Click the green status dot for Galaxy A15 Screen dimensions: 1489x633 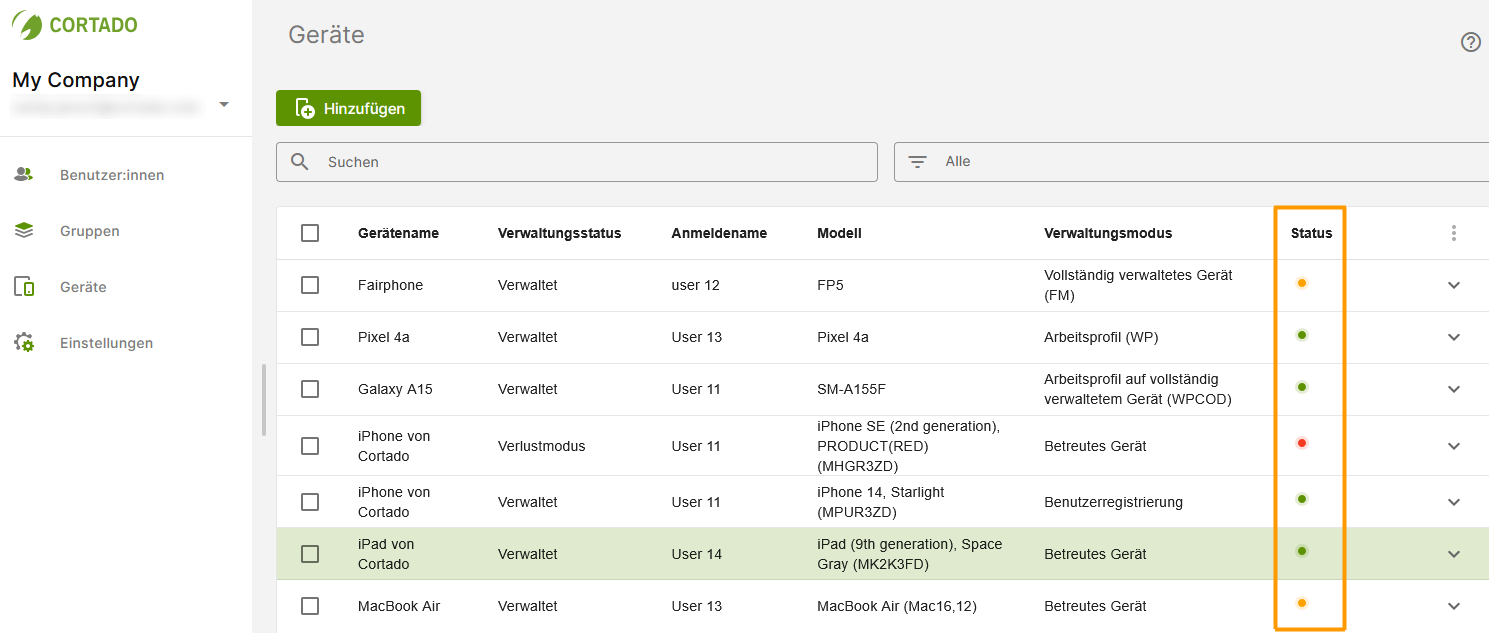(x=1301, y=387)
